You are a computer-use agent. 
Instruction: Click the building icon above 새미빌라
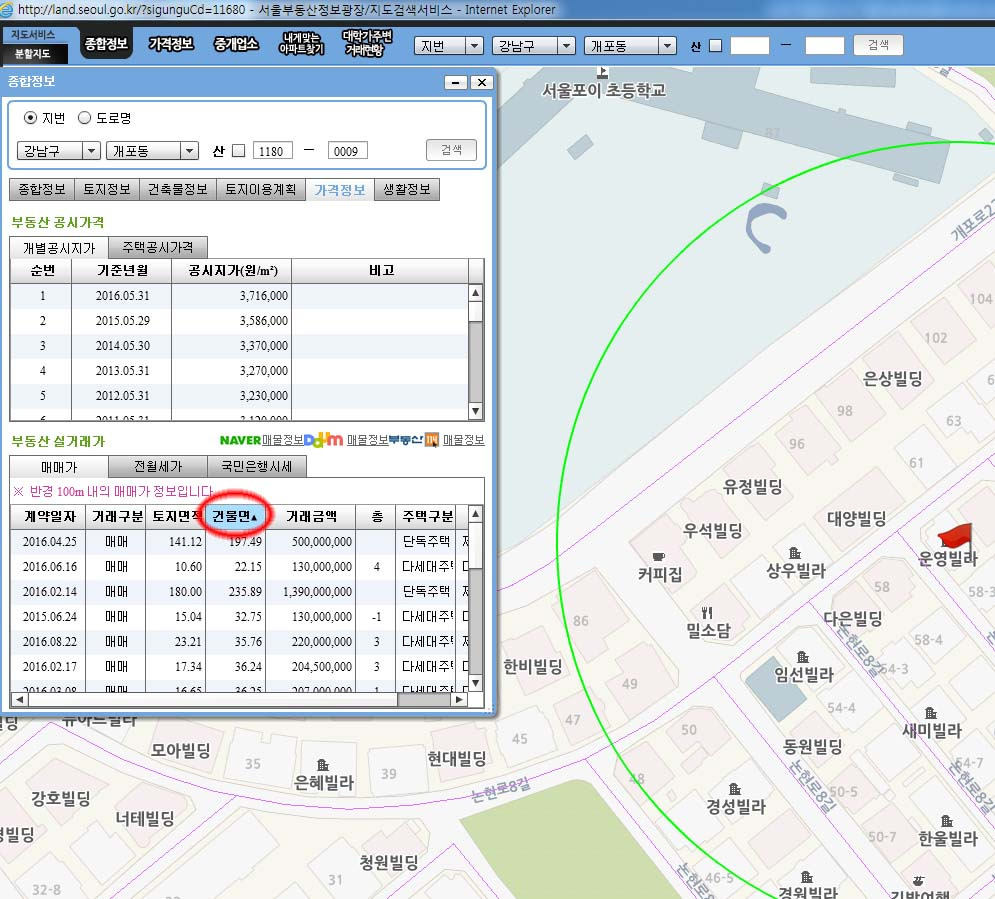tap(930, 712)
